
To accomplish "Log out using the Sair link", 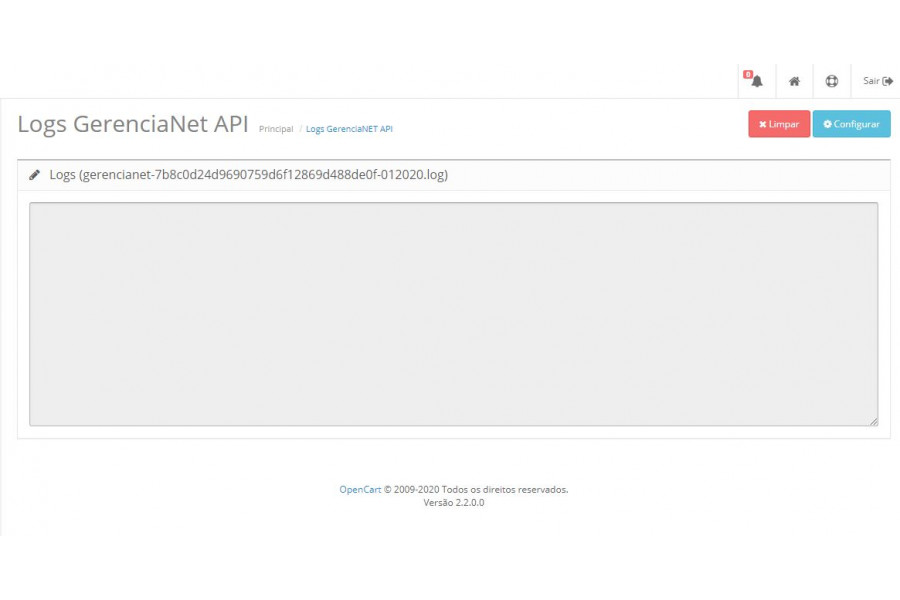I will click(878, 81).
